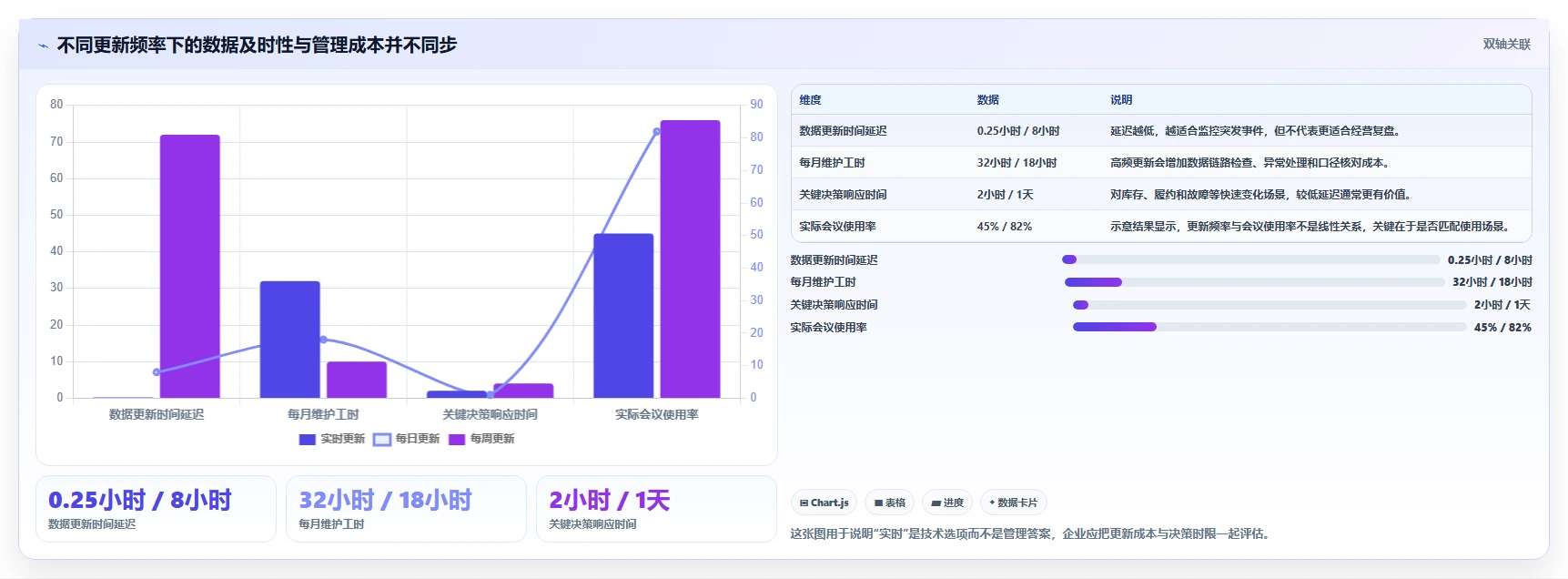Click the trend icon beside the card title

pos(43,46)
